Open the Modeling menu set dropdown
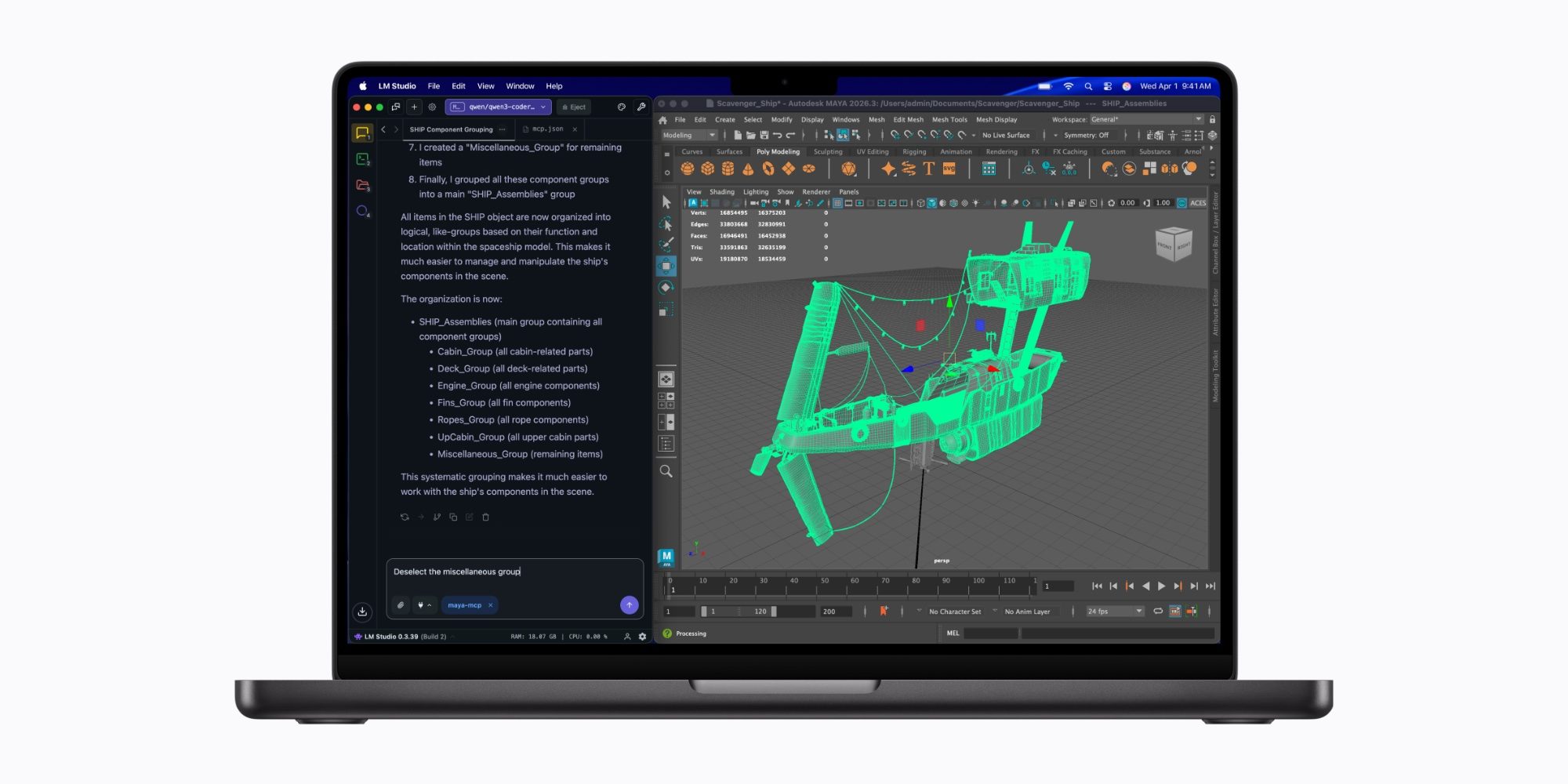Screen dimensions: 1568x784 689,135
